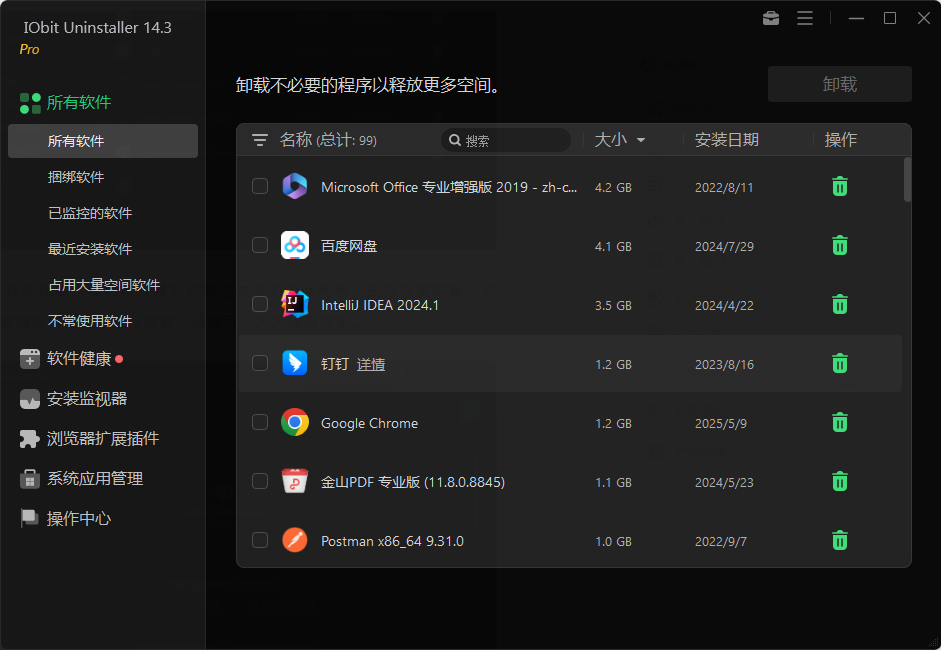The height and width of the screenshot is (650, 941).
Task: Open 不常使用软件
Action: point(90,321)
